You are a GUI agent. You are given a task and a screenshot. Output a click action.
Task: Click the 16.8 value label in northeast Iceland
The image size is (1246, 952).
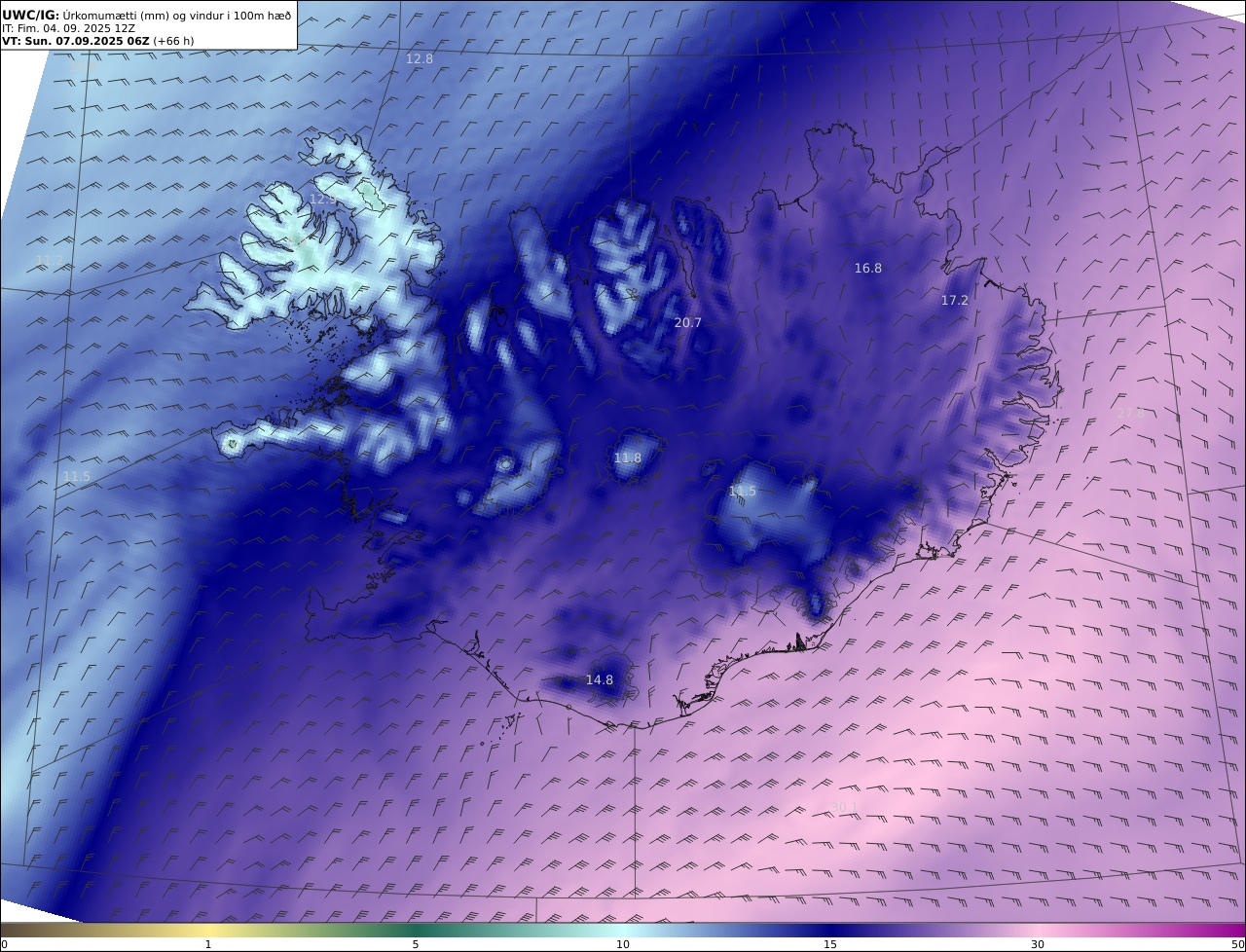[x=867, y=269]
